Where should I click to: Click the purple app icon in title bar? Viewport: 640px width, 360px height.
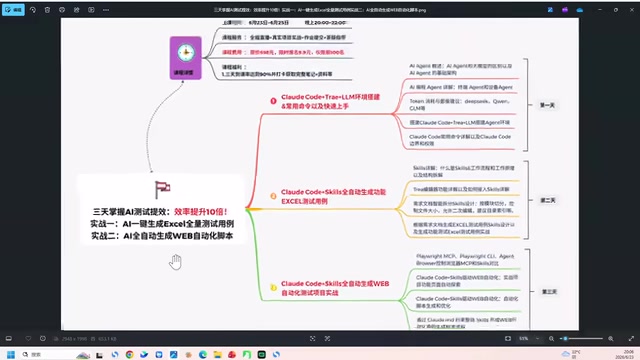click(x=565, y=10)
